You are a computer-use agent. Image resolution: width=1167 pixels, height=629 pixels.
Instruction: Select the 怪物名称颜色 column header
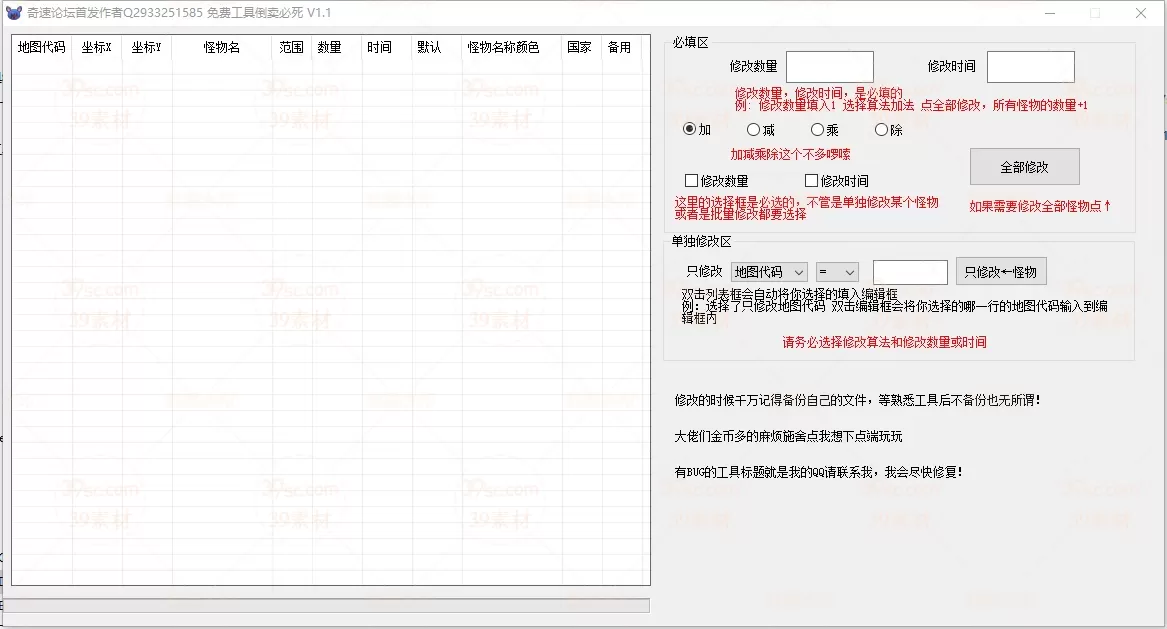[x=503, y=47]
